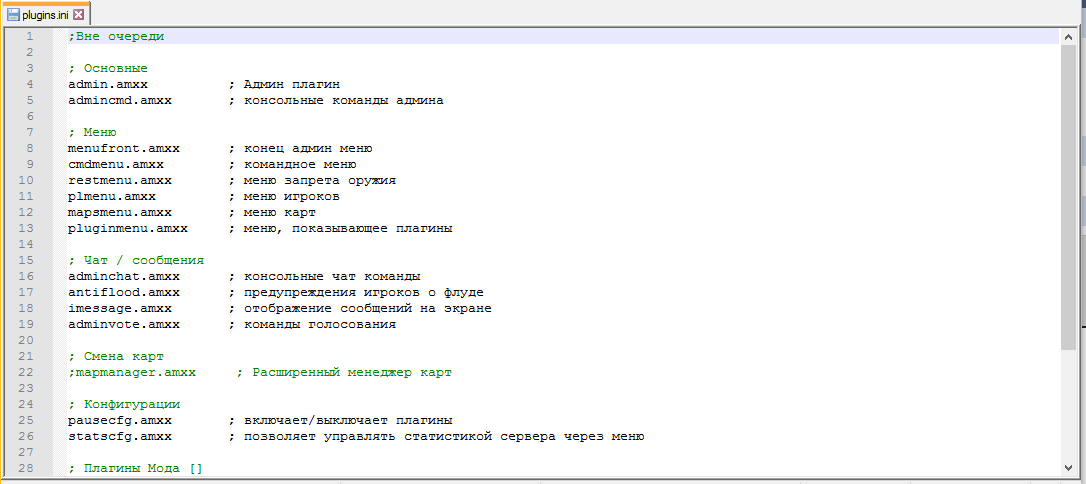Click the vertical scrollbar thumb

coord(1068,197)
